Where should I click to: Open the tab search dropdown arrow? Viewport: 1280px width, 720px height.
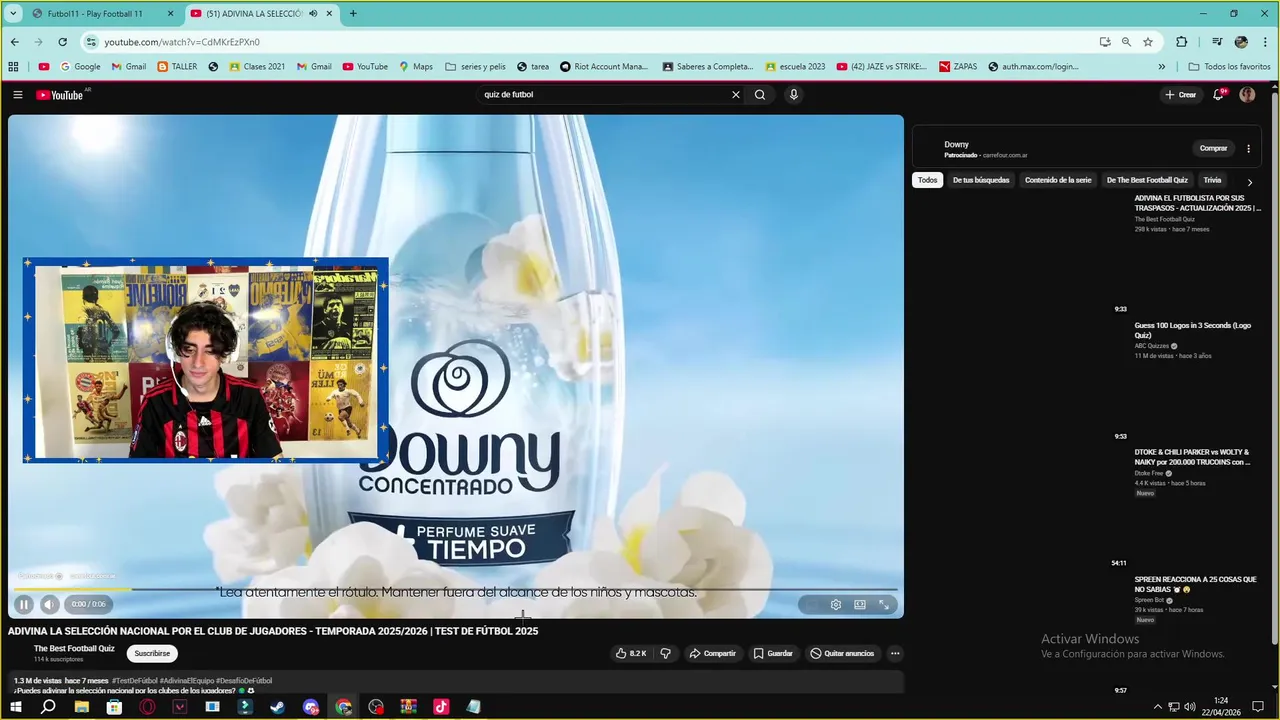coord(13,13)
